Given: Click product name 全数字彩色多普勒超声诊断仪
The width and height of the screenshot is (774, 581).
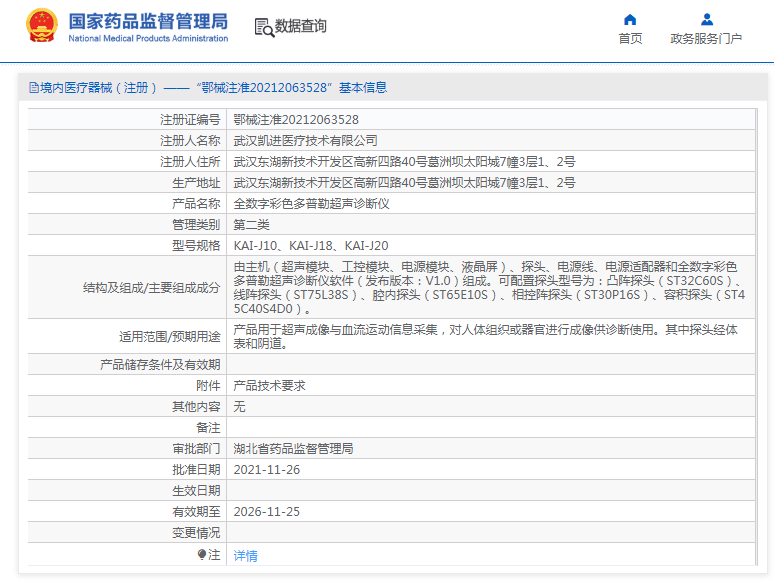Looking at the screenshot, I should pos(311,203).
